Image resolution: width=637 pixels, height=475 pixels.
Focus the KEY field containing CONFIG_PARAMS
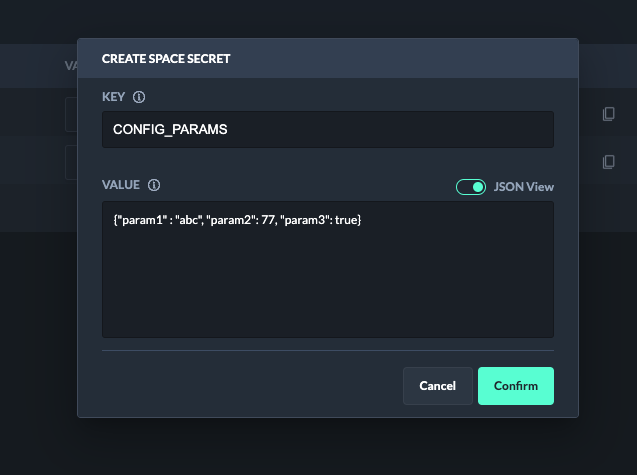point(327,129)
